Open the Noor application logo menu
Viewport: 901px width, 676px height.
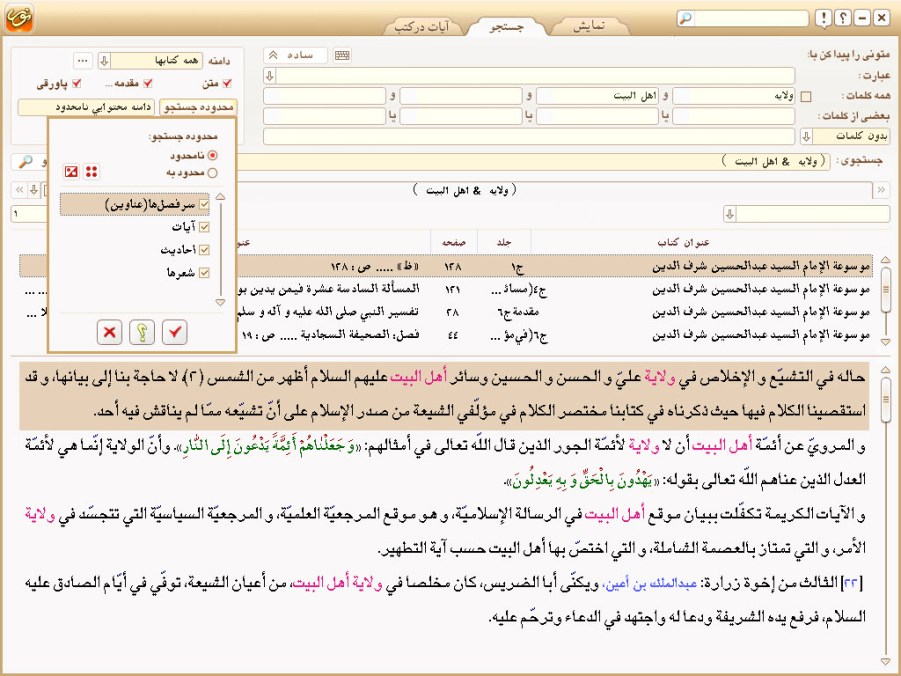pos(20,17)
